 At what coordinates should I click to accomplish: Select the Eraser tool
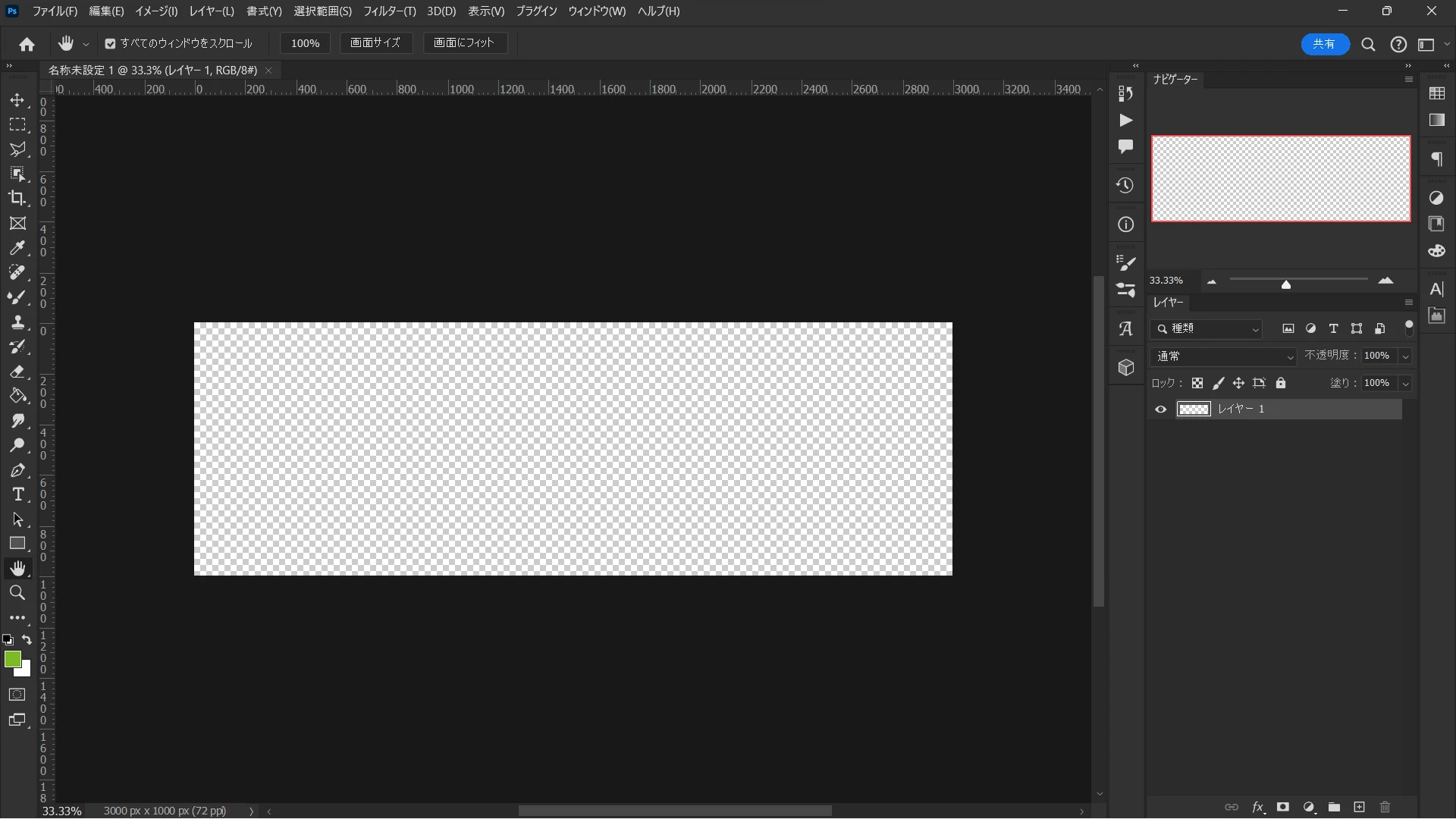[x=17, y=372]
